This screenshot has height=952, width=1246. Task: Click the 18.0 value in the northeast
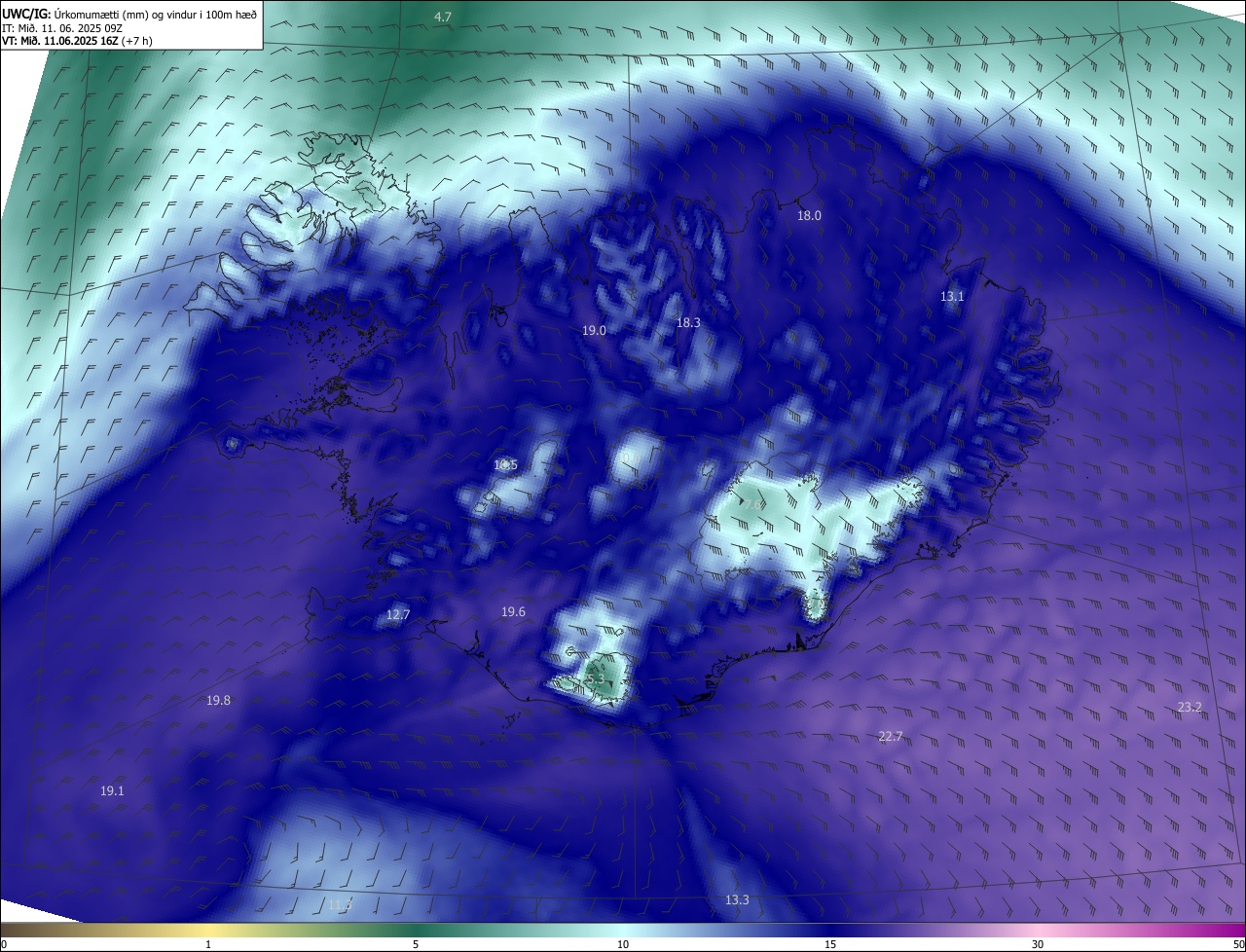click(x=810, y=216)
